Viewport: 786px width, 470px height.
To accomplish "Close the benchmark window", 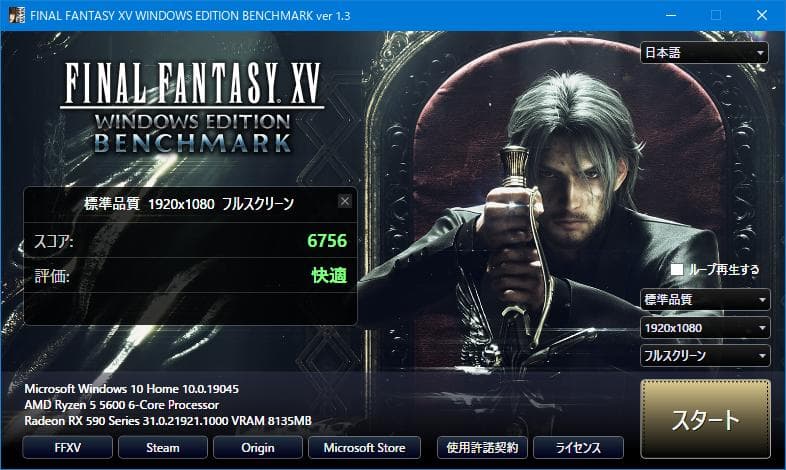I will [x=762, y=16].
